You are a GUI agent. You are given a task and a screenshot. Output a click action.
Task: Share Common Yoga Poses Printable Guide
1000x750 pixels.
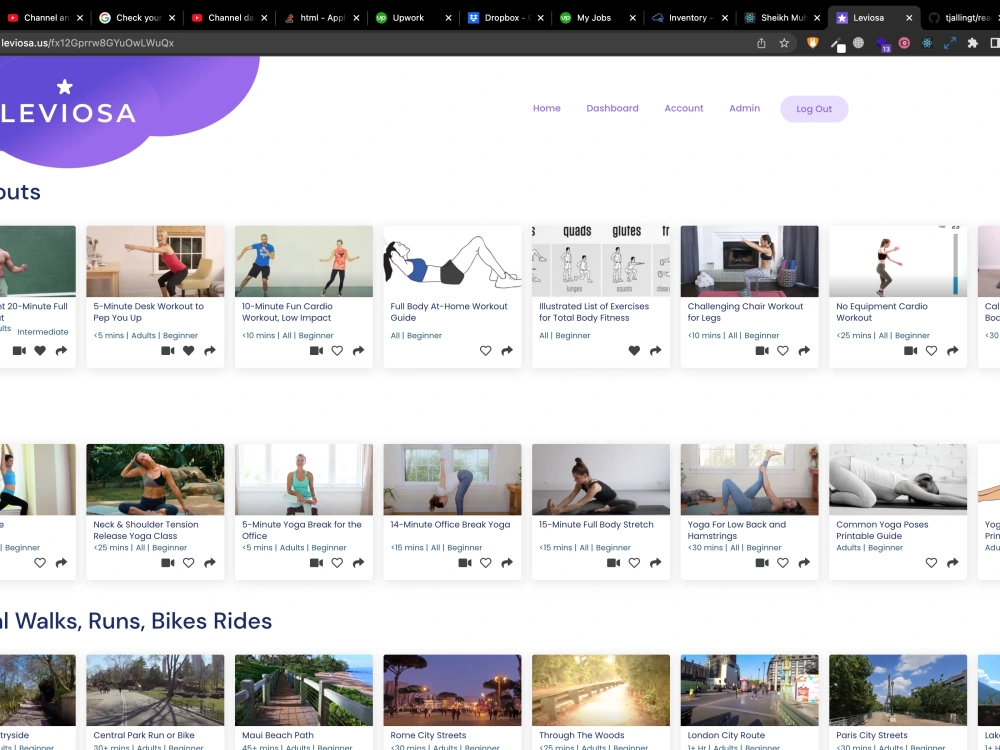953,563
